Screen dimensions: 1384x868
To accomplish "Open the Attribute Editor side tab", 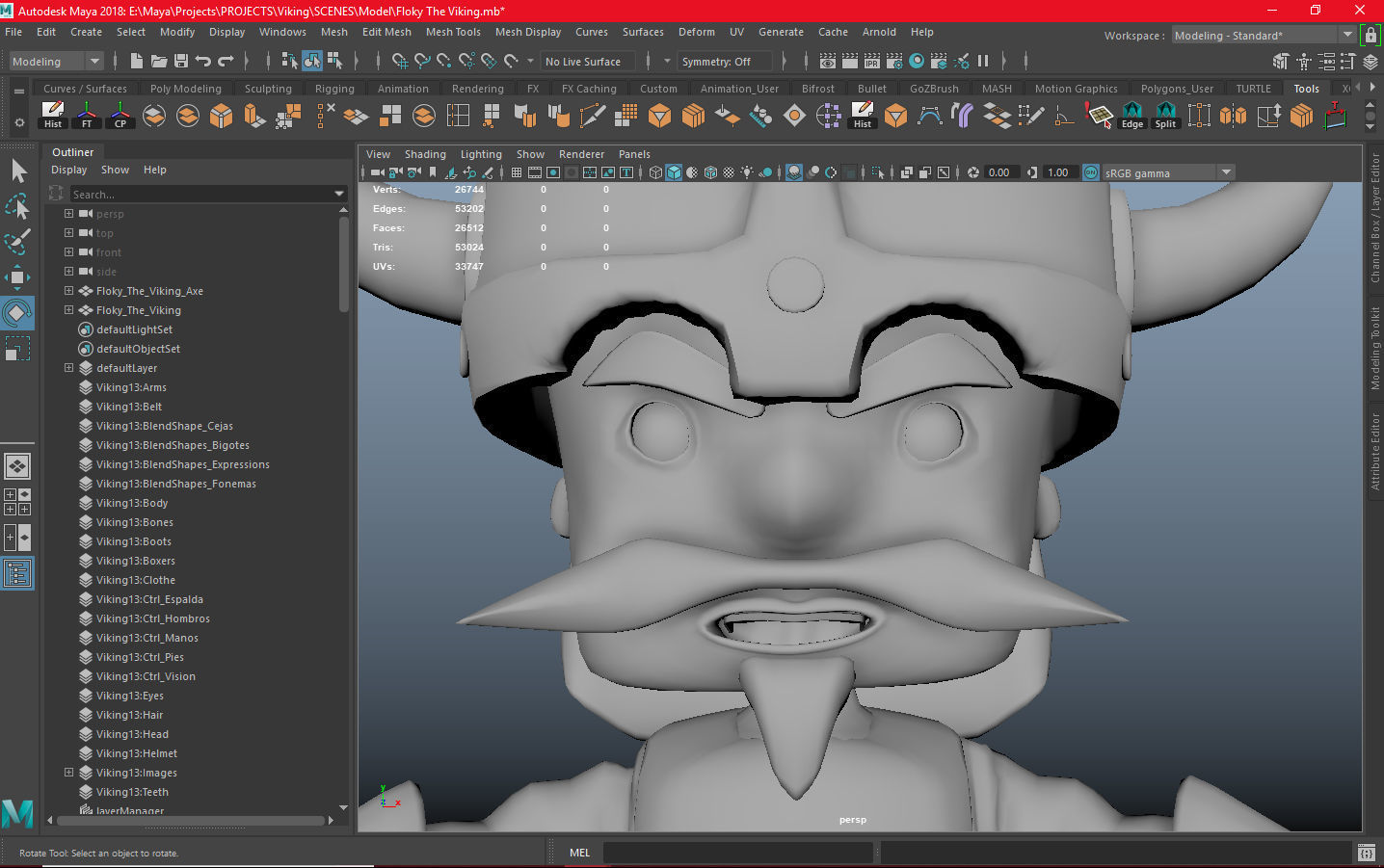I will [1375, 451].
